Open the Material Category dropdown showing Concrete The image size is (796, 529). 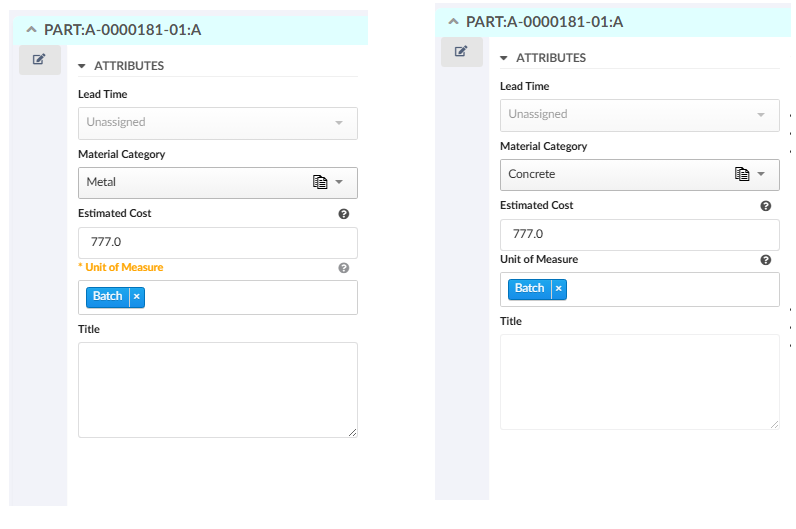coord(761,174)
